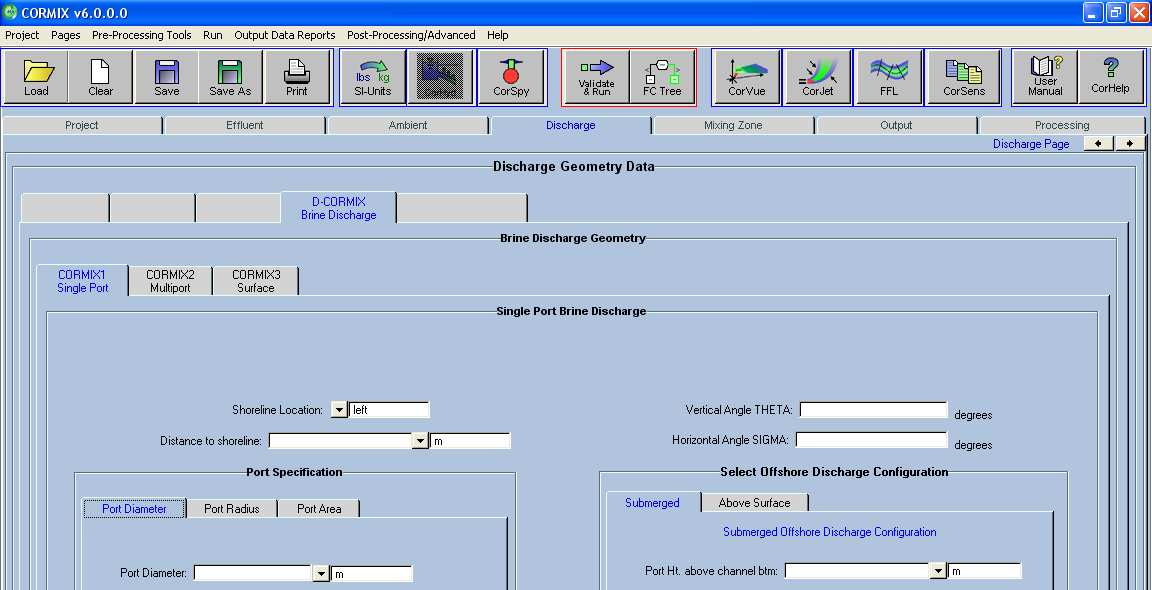This screenshot has width=1152, height=590.
Task: Expand Port Ht. above channel btm dropdown
Action: 937,571
